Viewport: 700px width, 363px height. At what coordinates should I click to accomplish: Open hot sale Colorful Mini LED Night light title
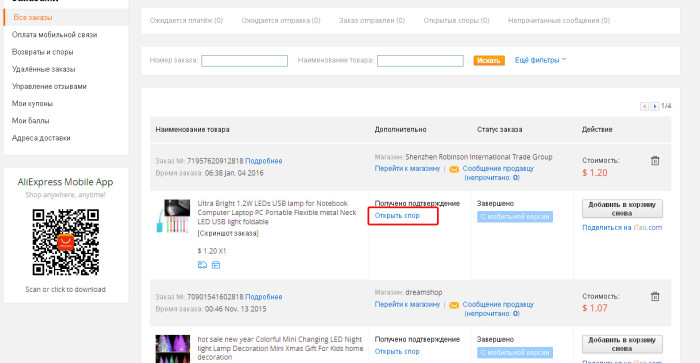[x=280, y=348]
